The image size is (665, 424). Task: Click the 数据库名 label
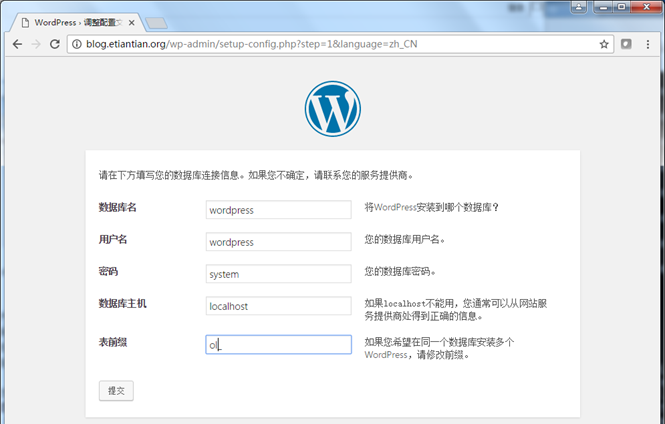(x=117, y=207)
